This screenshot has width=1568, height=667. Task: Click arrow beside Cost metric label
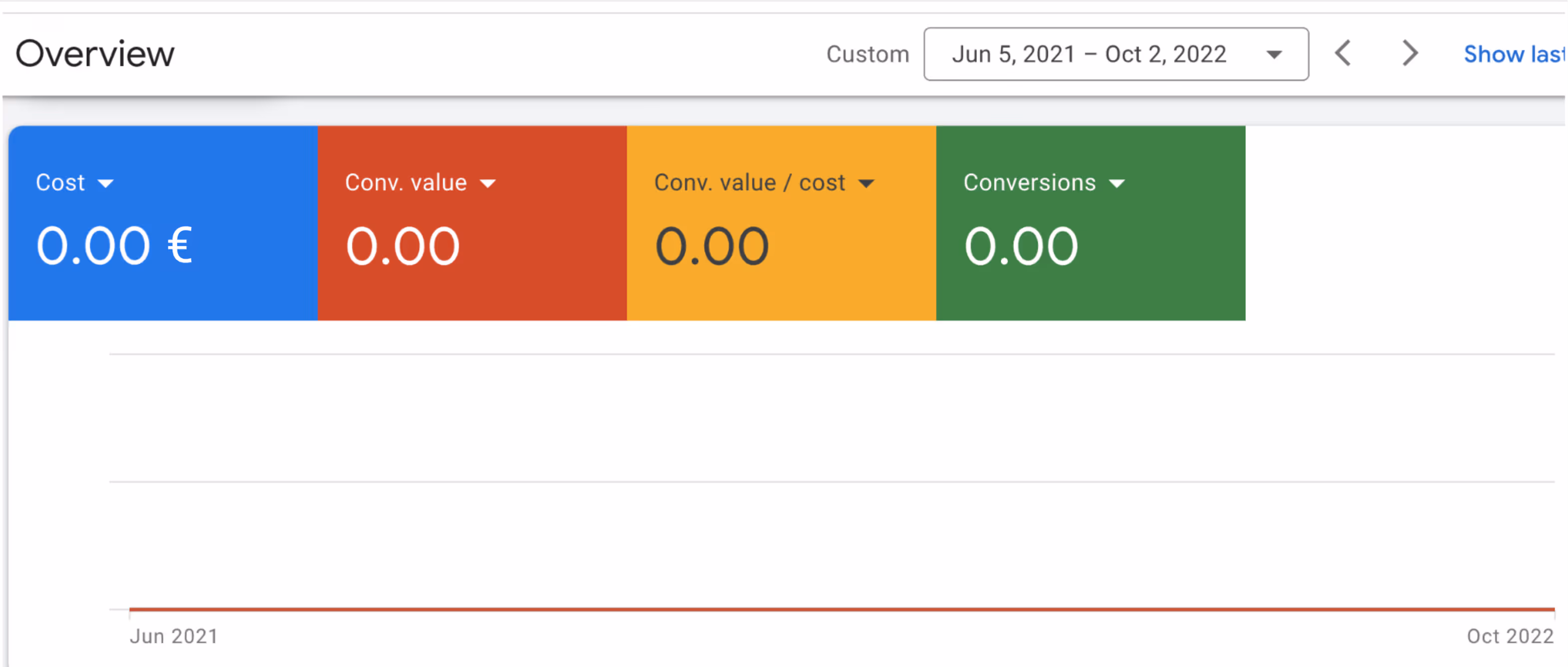point(105,184)
